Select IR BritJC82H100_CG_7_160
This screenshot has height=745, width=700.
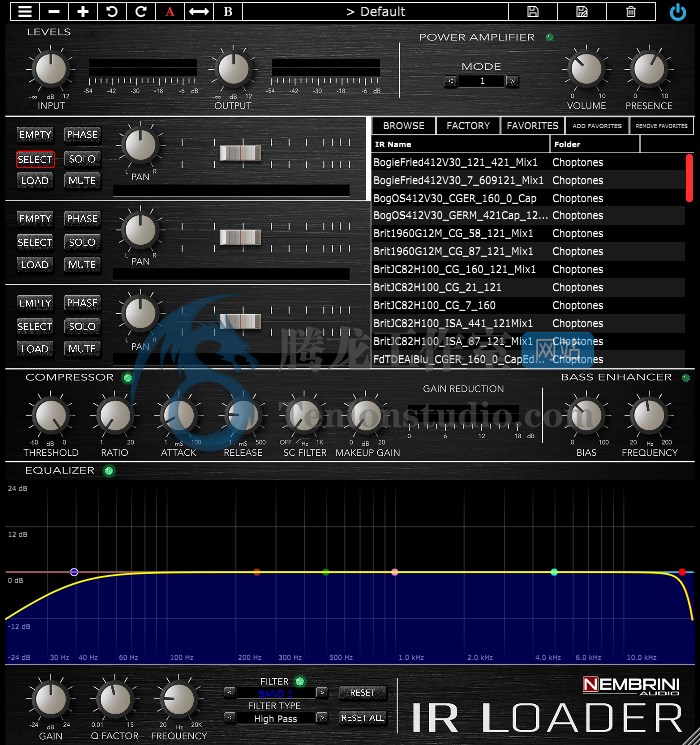[528, 306]
